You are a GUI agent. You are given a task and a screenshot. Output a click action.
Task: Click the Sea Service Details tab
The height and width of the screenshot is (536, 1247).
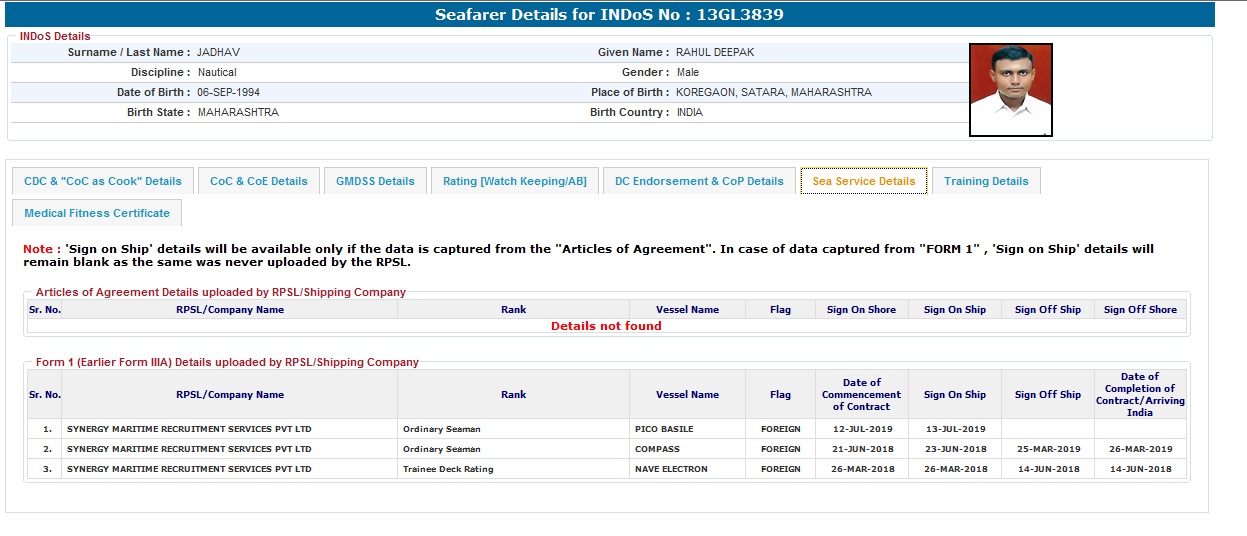863,181
